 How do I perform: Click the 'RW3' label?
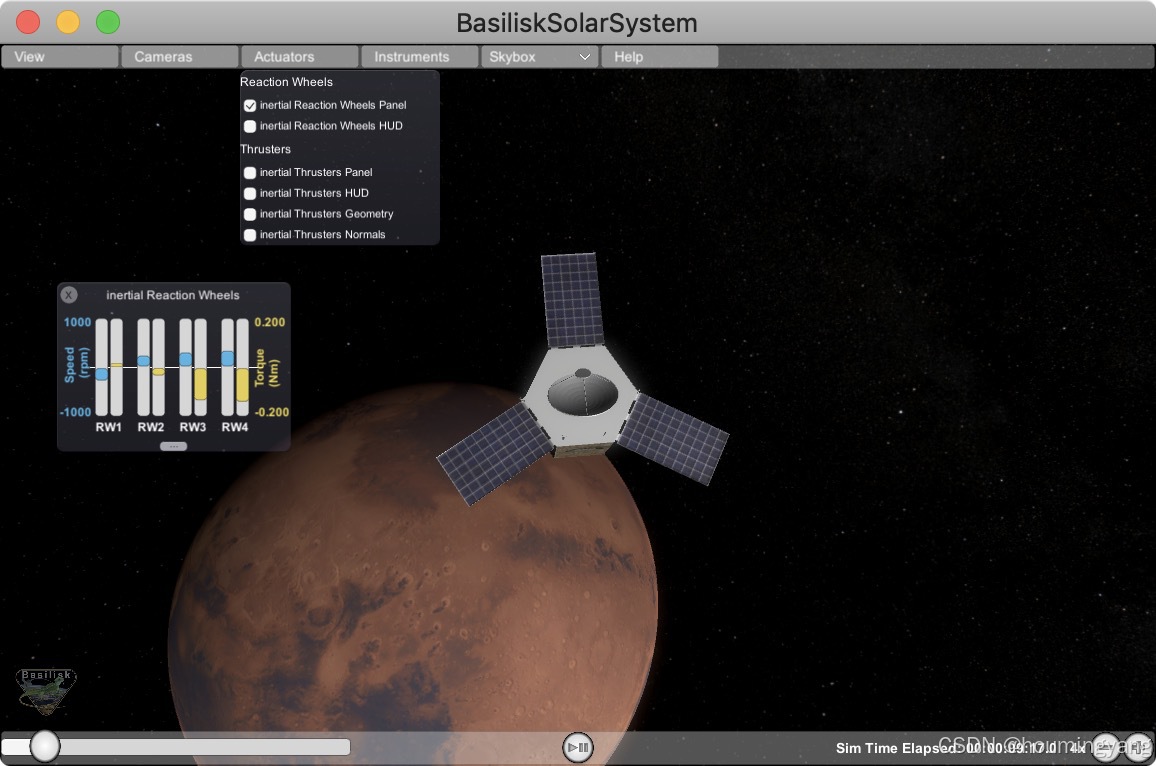[x=192, y=427]
